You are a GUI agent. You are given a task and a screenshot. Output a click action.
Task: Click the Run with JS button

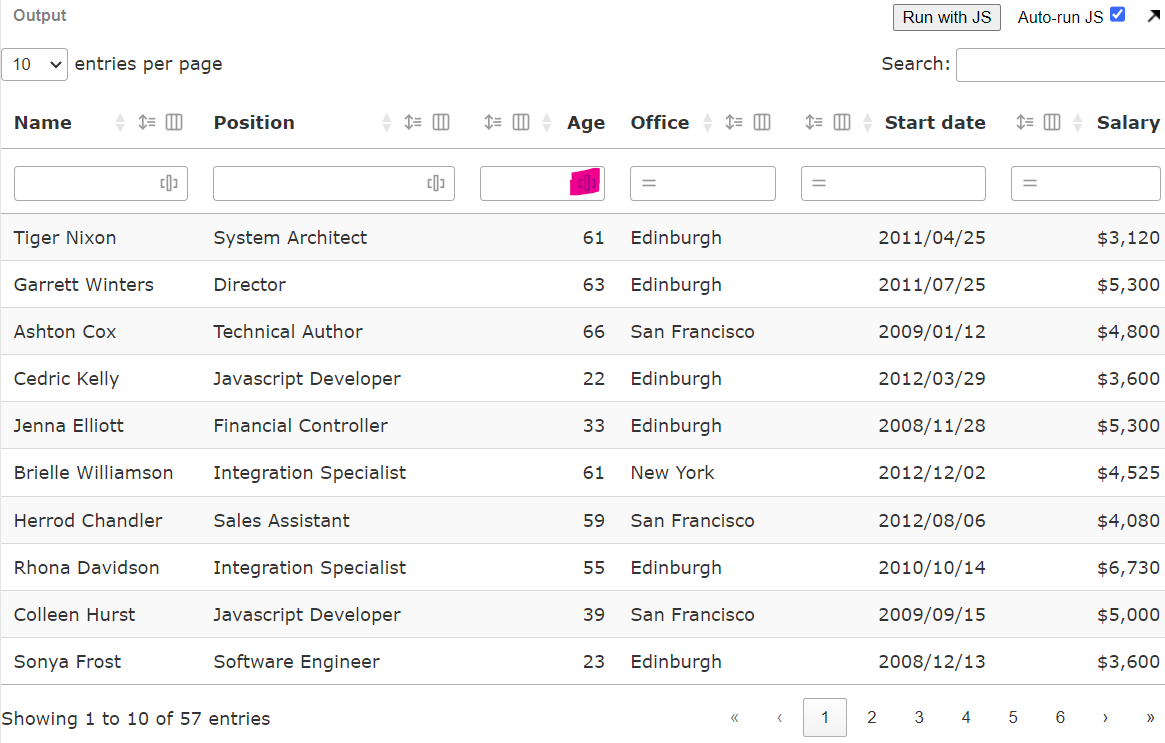click(946, 17)
